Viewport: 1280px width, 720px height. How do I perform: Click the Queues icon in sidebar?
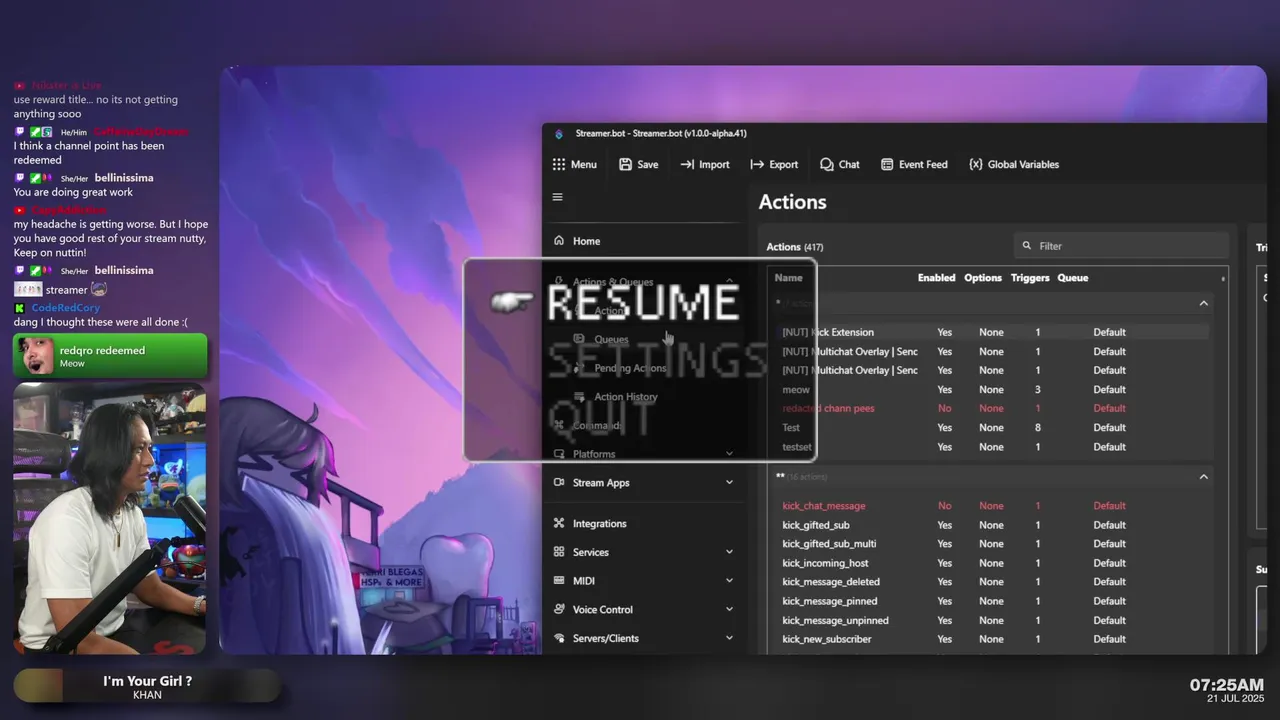pyautogui.click(x=579, y=339)
